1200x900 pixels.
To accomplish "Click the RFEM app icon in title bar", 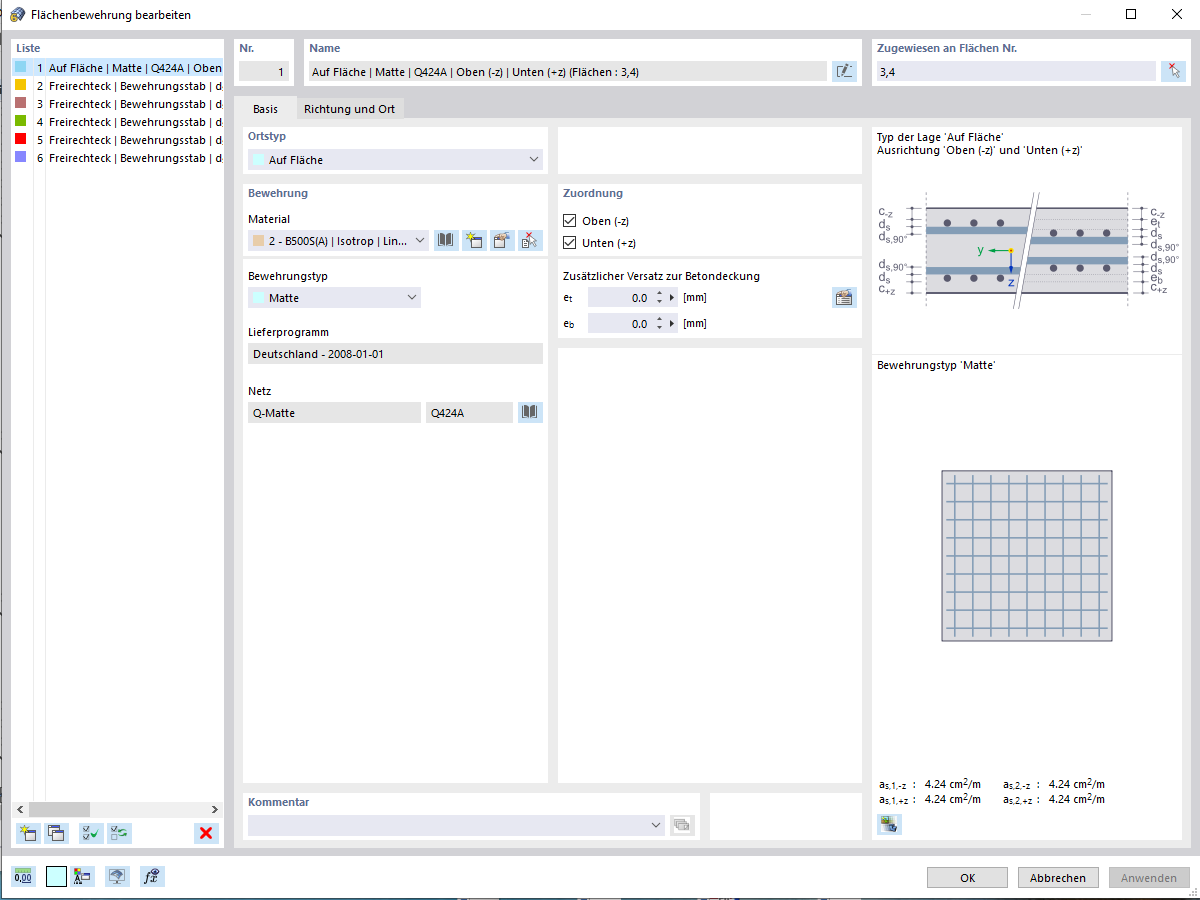I will pyautogui.click(x=17, y=15).
